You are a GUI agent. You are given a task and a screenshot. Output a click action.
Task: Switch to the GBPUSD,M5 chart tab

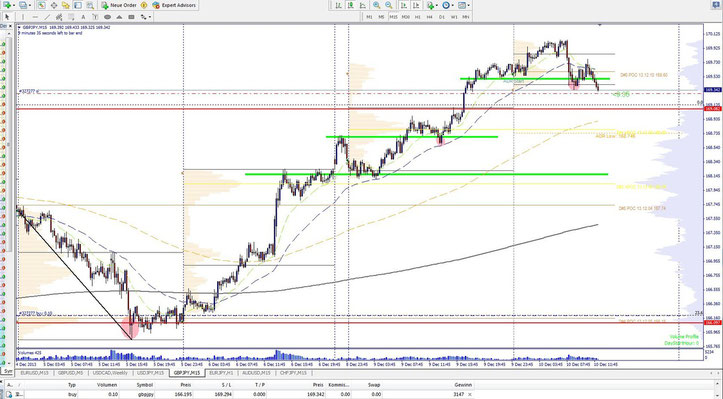(71, 373)
